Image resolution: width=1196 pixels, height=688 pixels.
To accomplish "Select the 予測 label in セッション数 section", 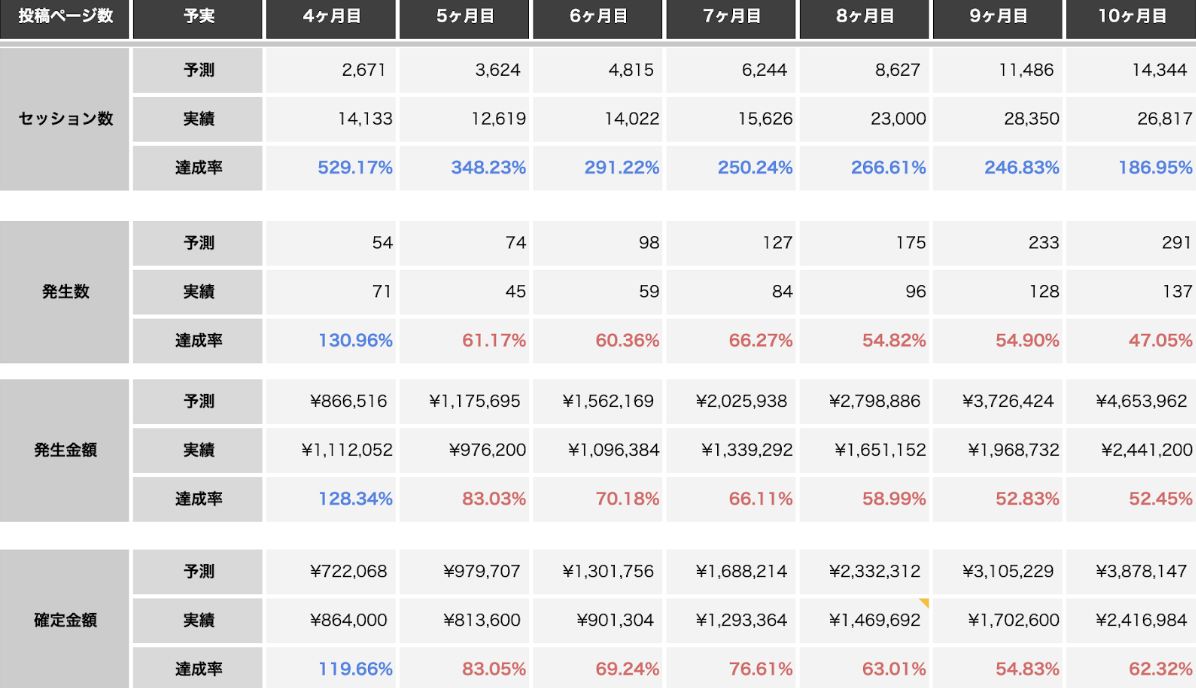I will coord(198,70).
